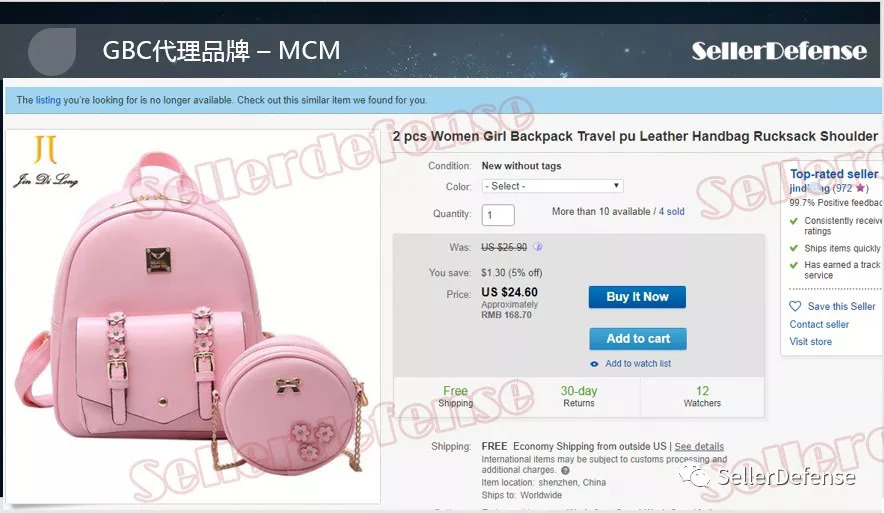Click the question mark icon after additional charges
884x513 pixels.
(x=565, y=470)
